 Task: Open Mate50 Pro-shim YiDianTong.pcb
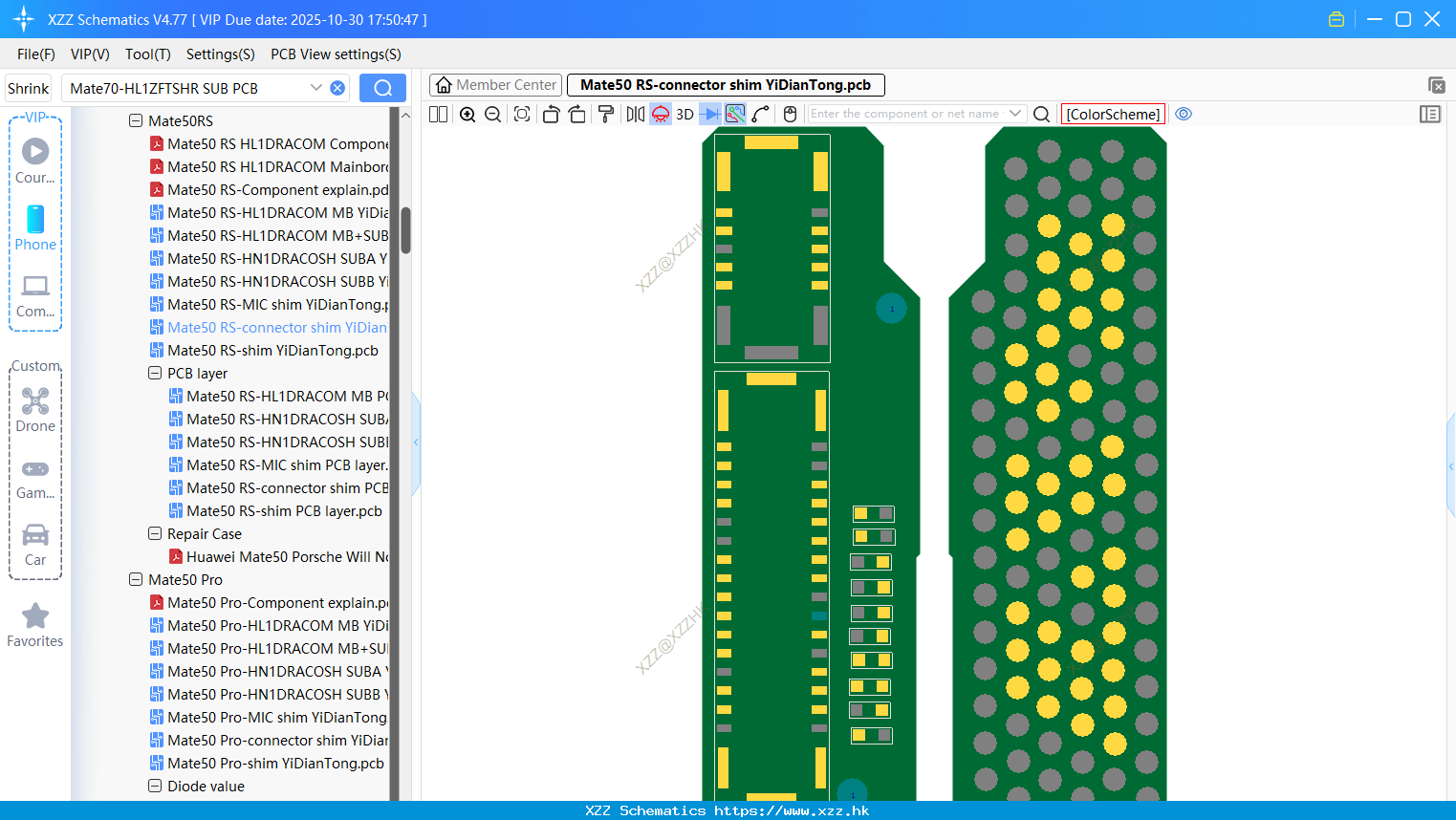coord(267,763)
